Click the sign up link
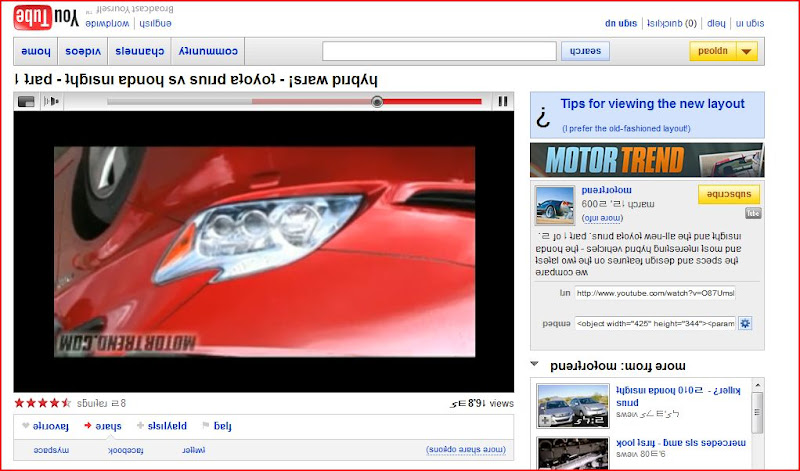 pos(621,23)
